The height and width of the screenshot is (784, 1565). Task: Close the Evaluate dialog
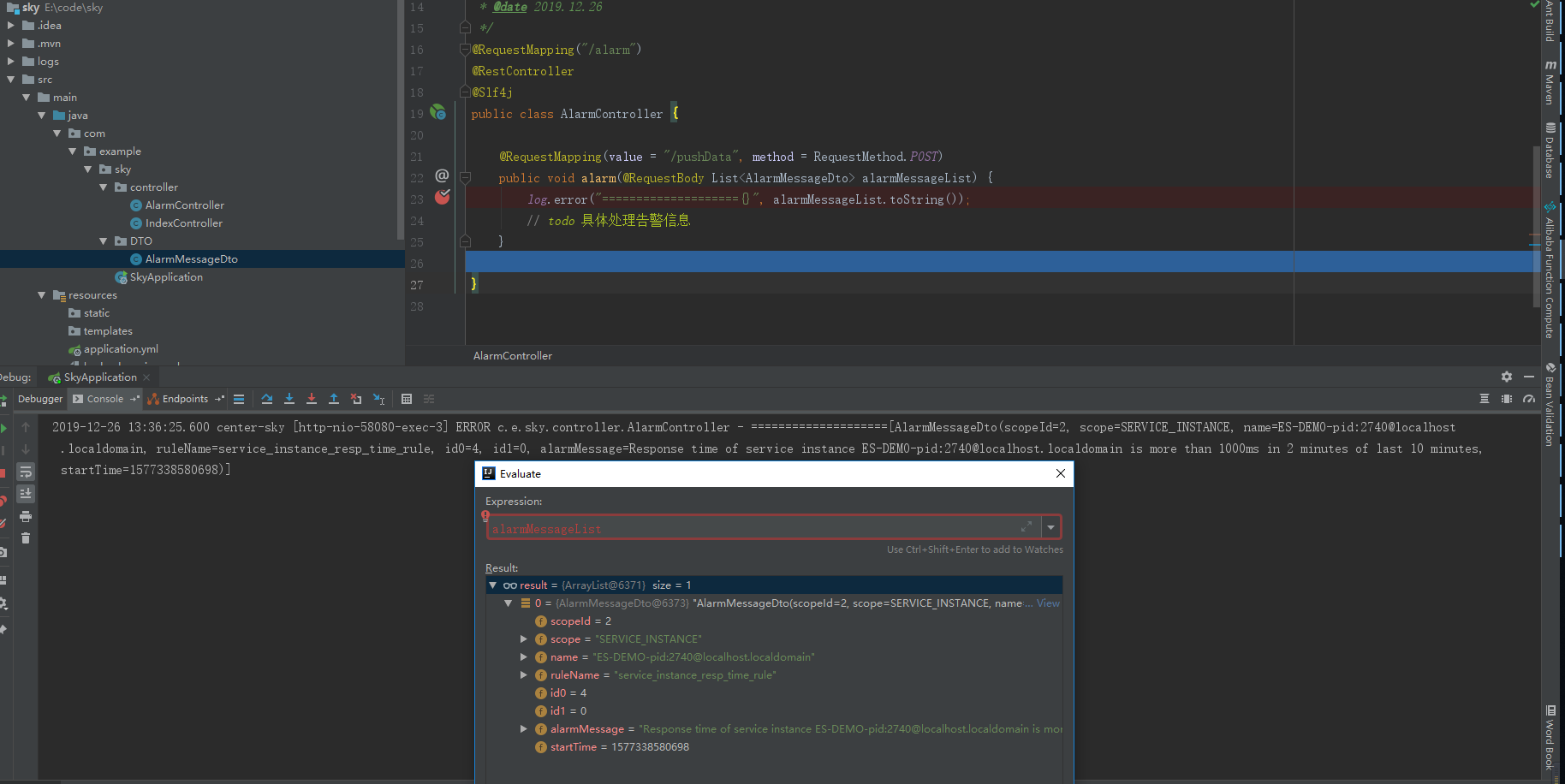pos(1061,473)
